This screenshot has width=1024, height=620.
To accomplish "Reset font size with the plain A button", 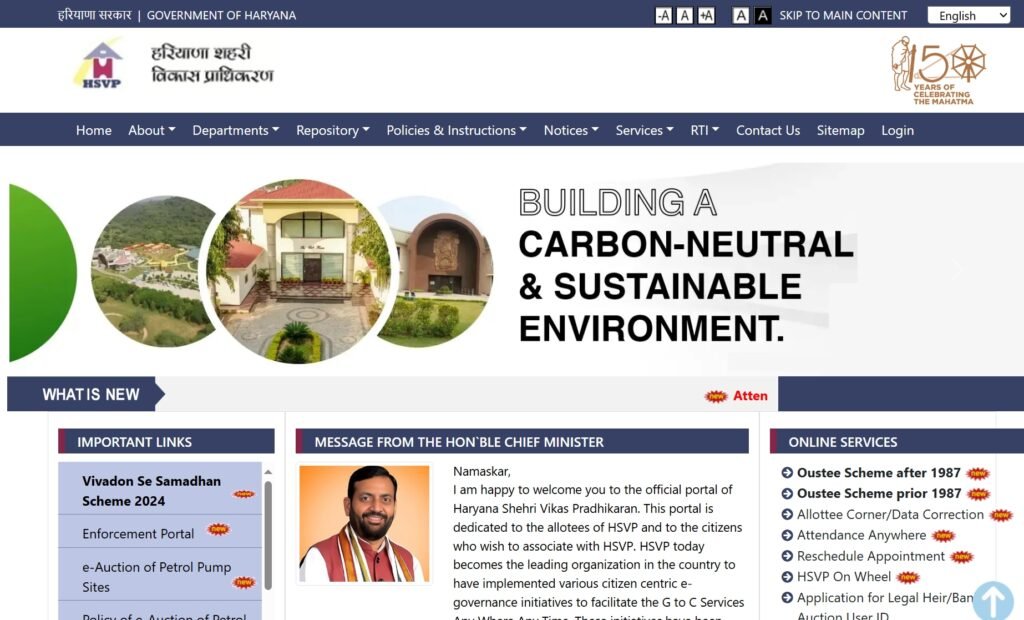I will click(x=684, y=16).
